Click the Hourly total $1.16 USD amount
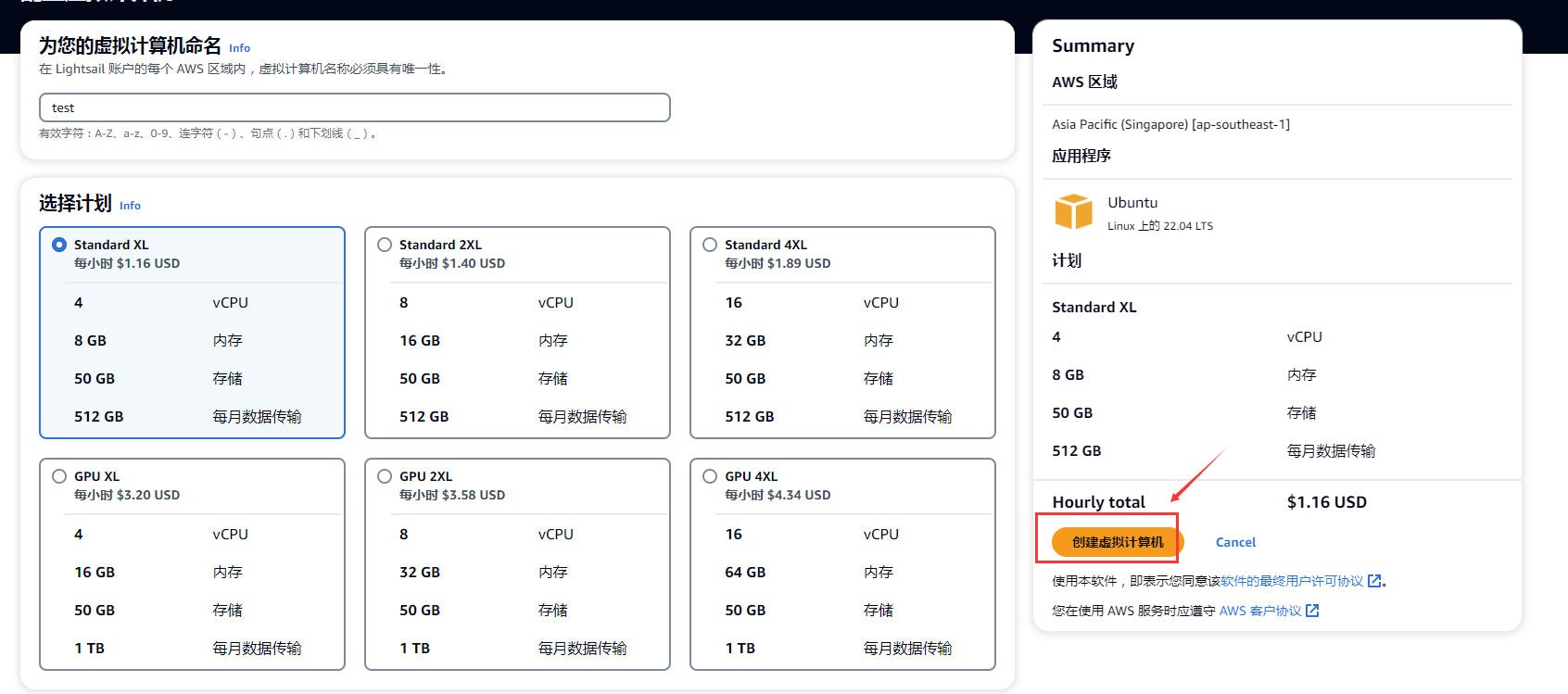Screen dimensions: 1568x694 (x=1327, y=502)
